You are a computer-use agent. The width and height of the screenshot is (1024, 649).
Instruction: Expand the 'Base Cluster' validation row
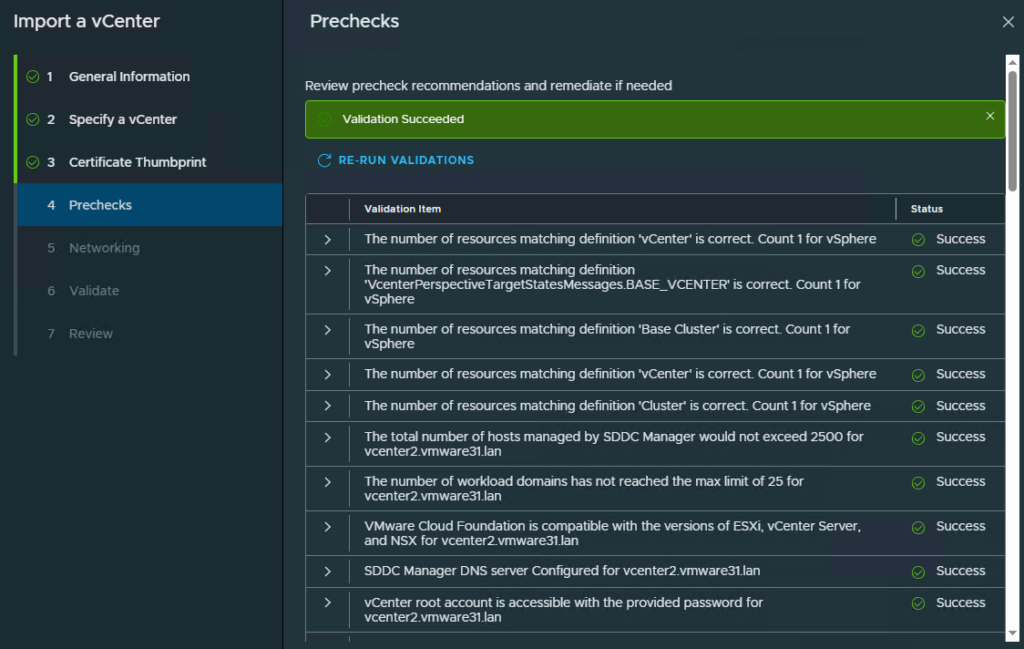point(327,329)
